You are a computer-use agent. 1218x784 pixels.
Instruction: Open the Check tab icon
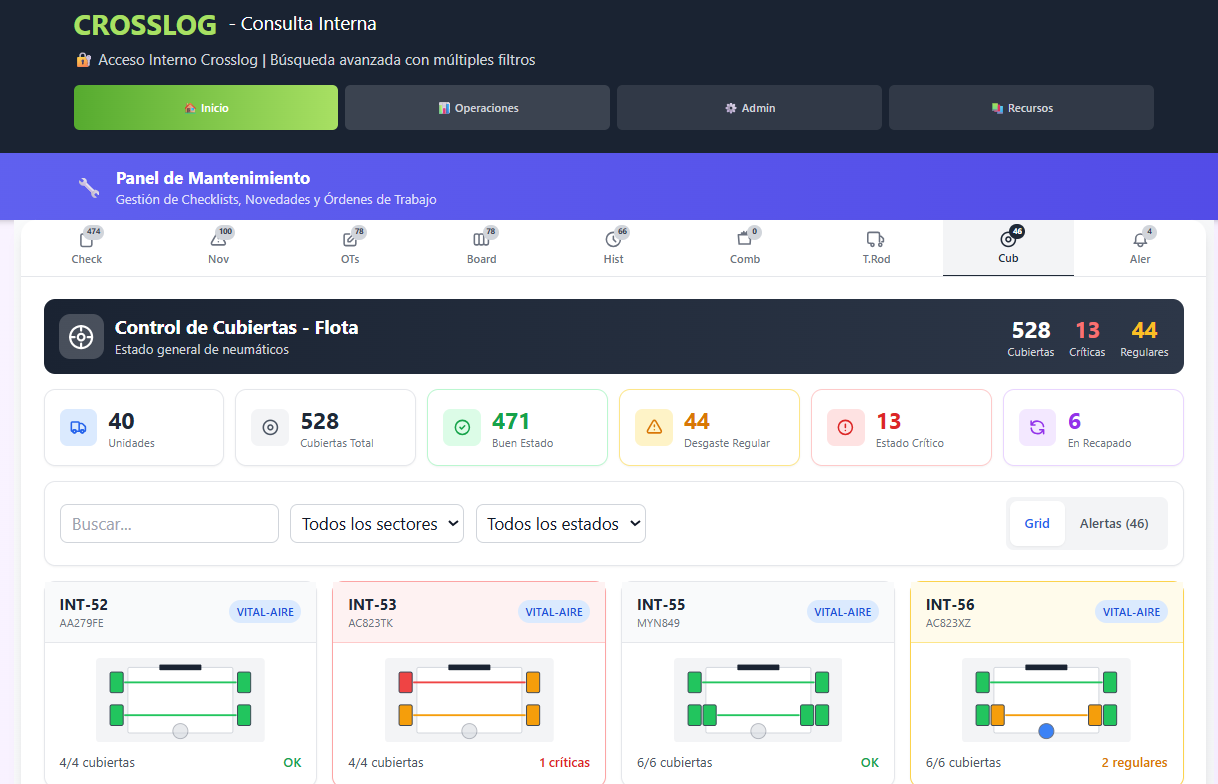[87, 240]
